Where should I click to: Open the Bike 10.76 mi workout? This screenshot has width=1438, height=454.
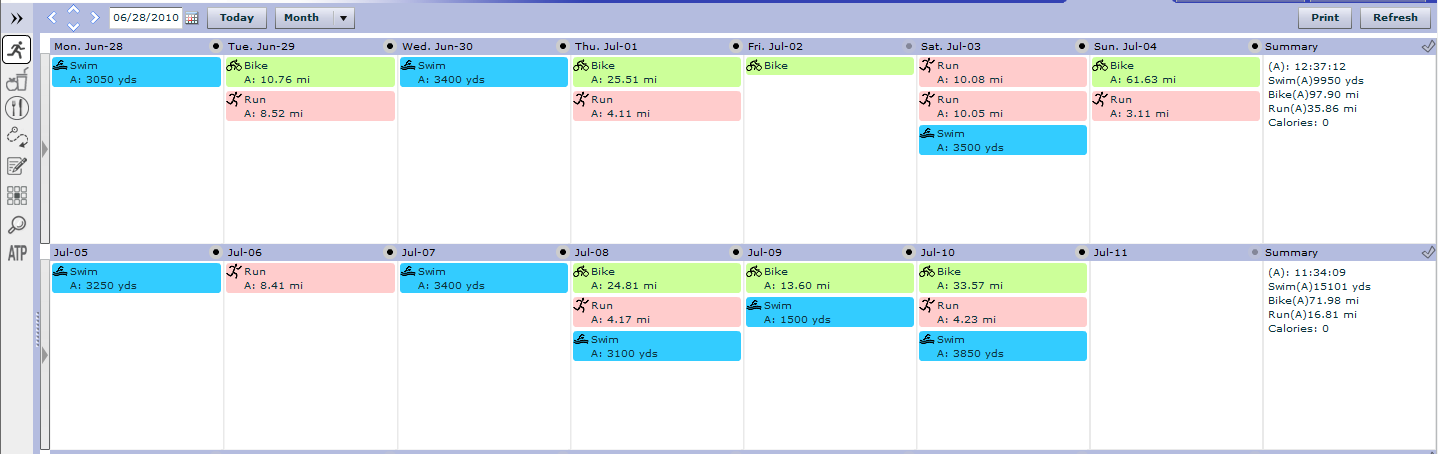click(x=309, y=72)
